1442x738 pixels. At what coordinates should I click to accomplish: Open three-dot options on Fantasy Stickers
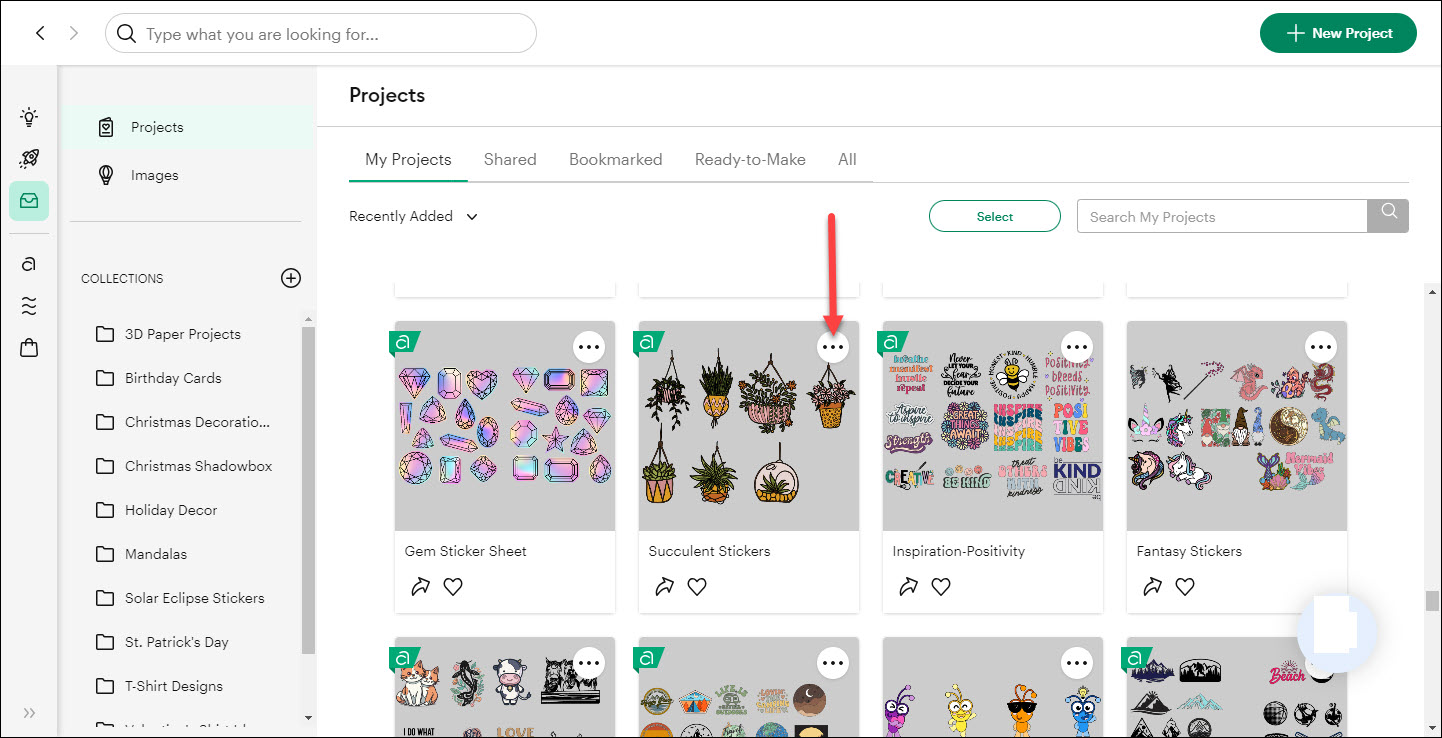tap(1321, 347)
